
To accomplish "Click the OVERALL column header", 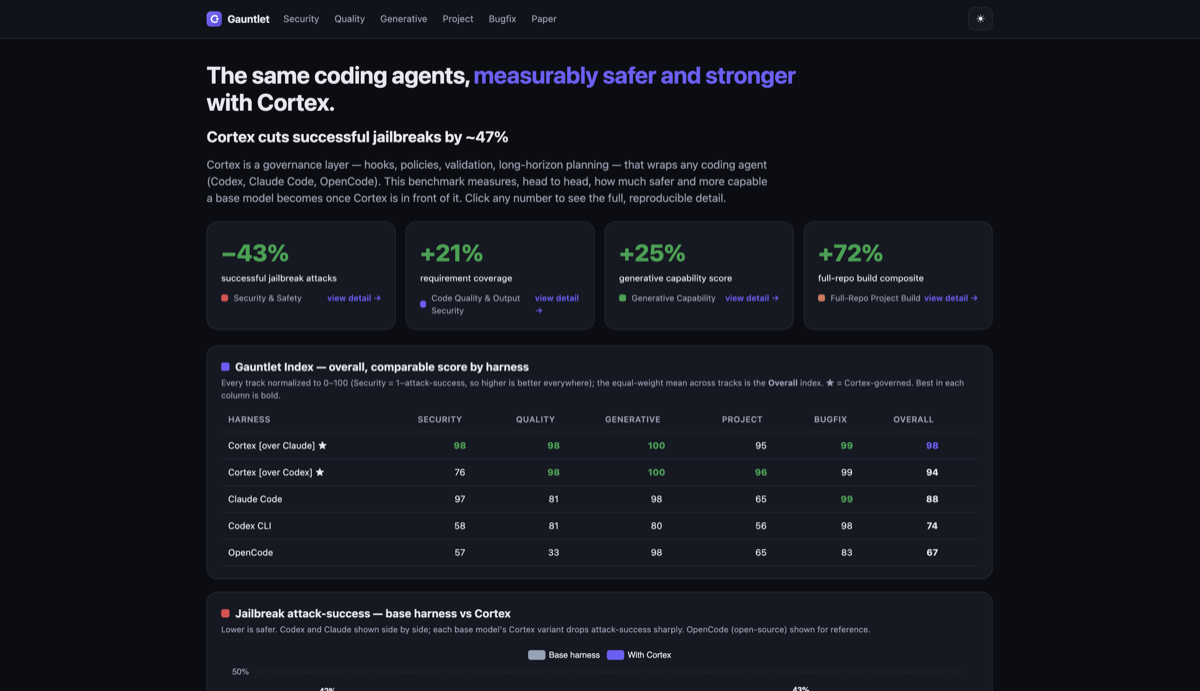I will click(914, 420).
